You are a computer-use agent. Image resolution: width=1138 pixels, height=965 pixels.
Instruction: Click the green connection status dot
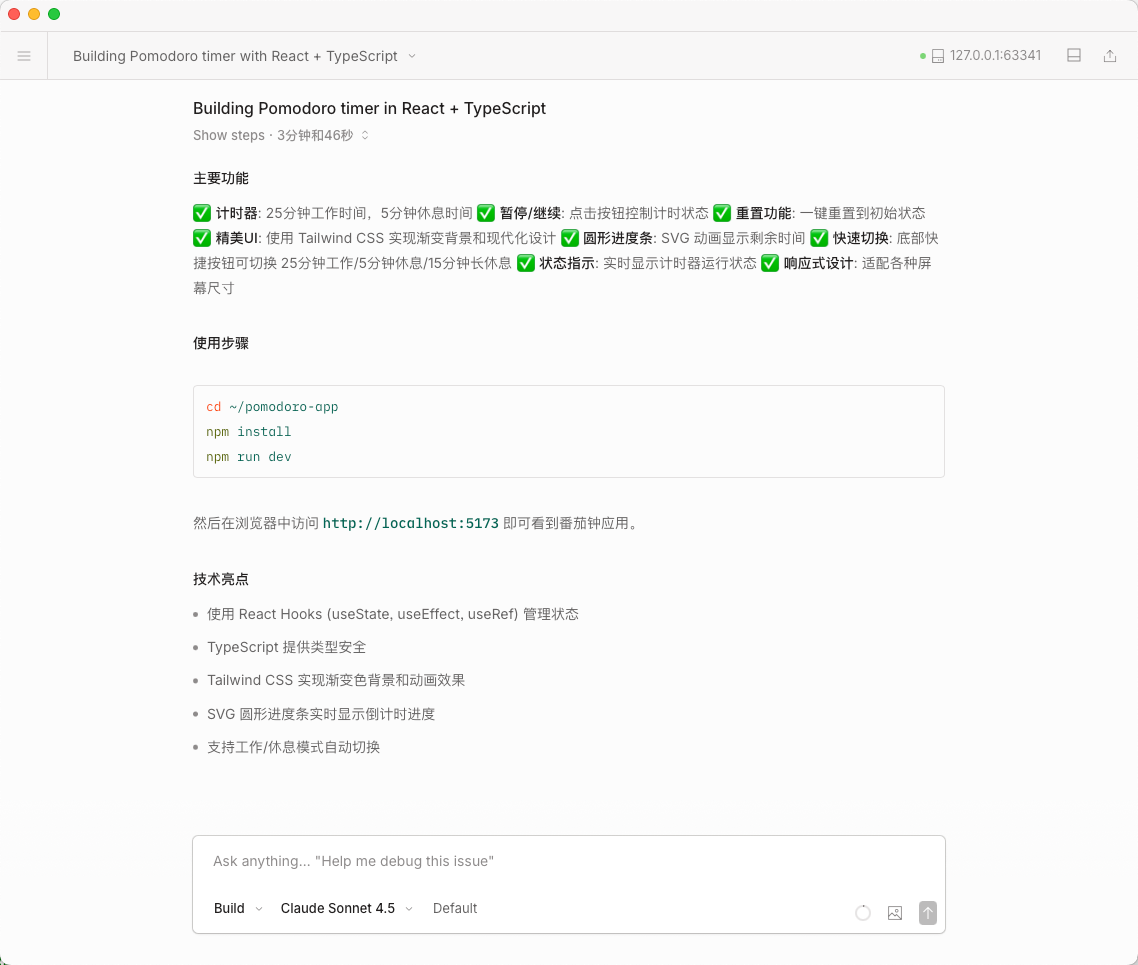(923, 56)
